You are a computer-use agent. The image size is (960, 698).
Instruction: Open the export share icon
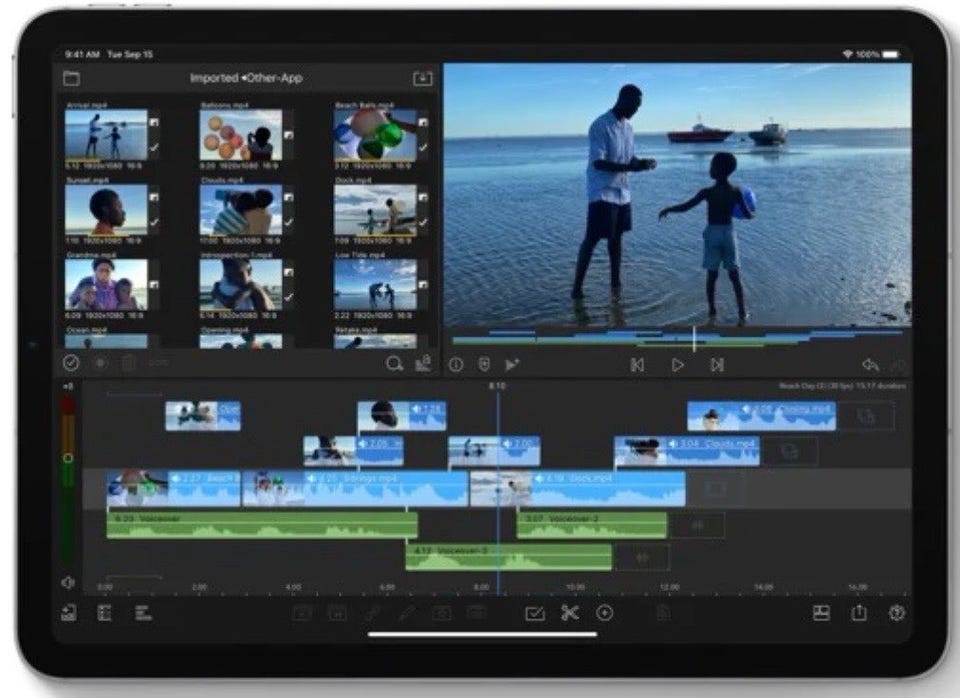coord(858,613)
